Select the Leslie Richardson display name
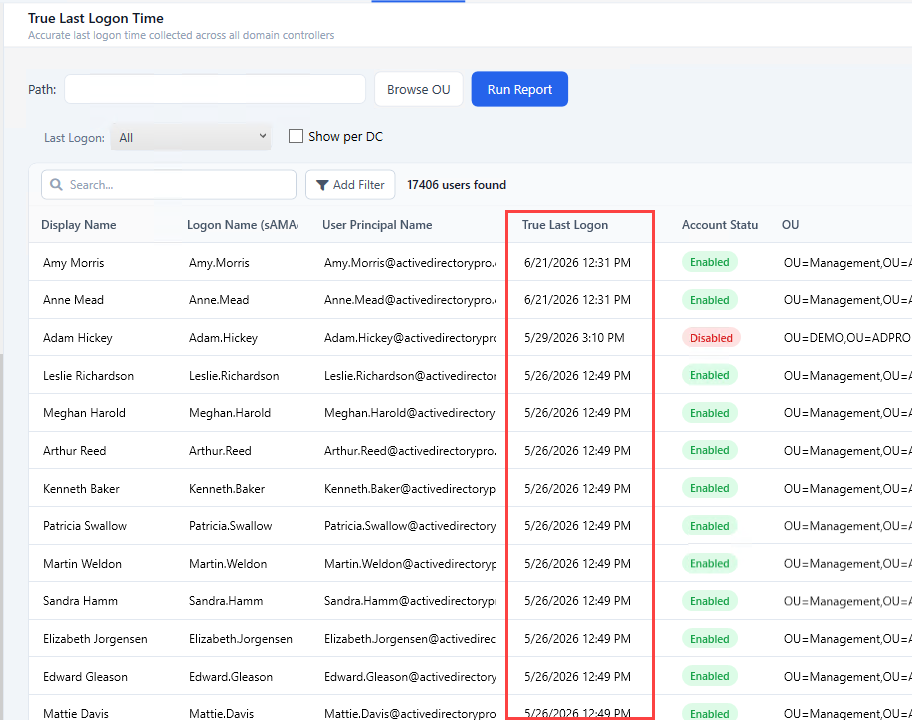This screenshot has width=912, height=720. pyautogui.click(x=88, y=376)
